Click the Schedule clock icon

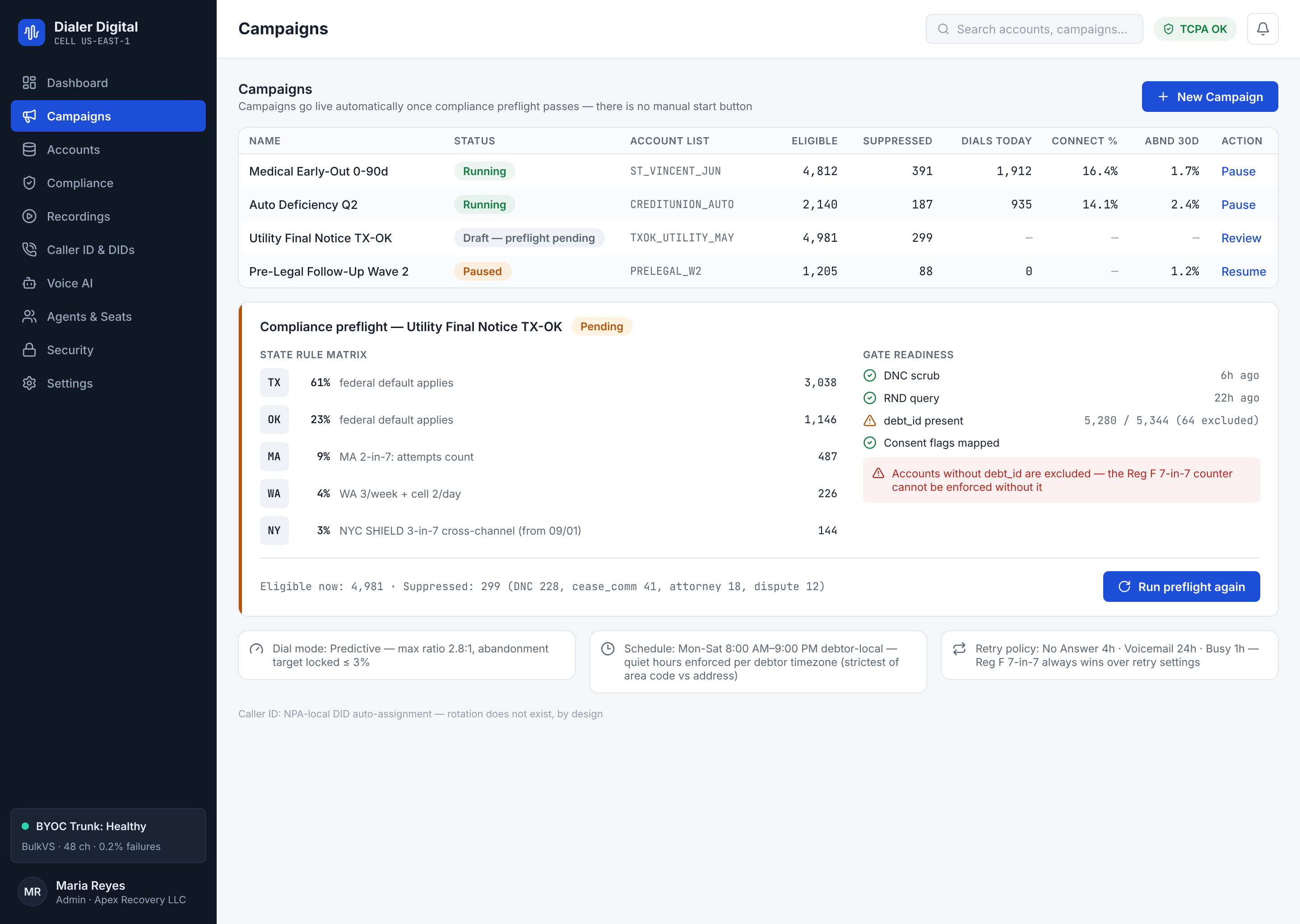[x=608, y=649]
